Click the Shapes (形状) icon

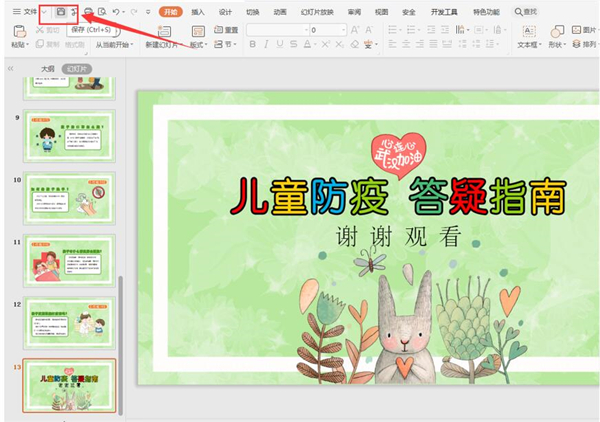[x=557, y=30]
